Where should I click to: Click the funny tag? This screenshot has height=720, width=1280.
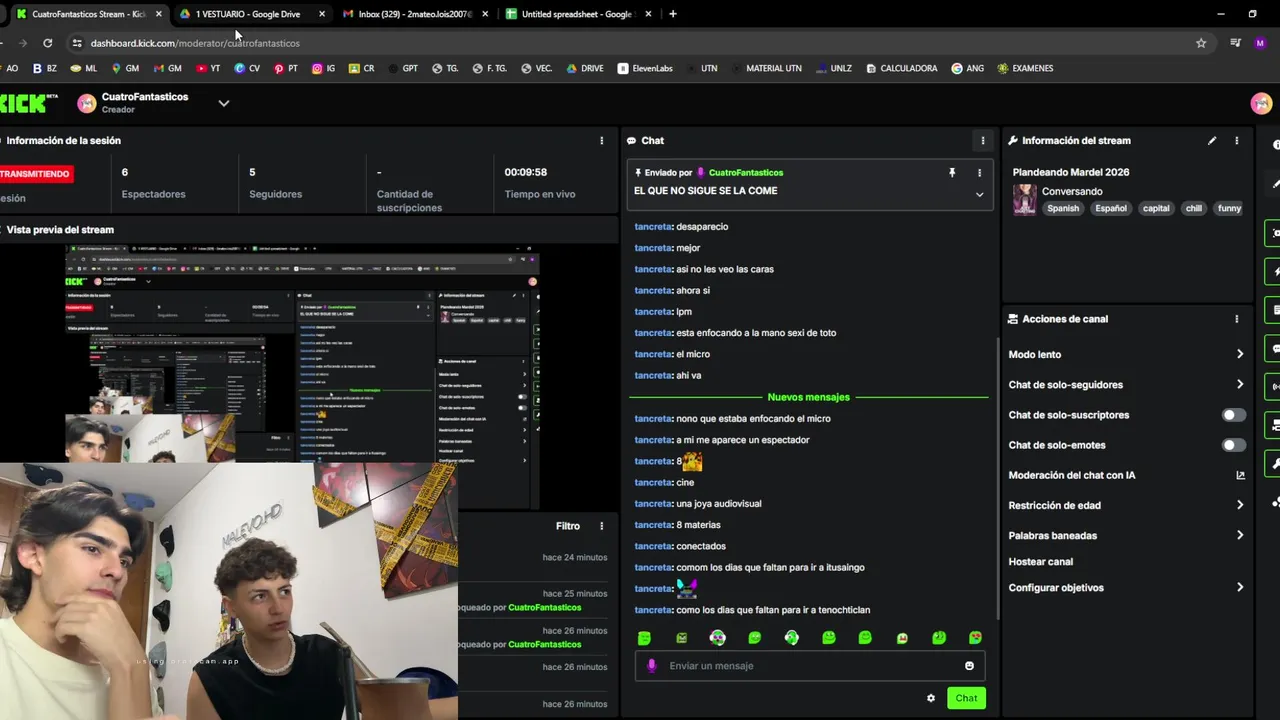coord(1229,209)
